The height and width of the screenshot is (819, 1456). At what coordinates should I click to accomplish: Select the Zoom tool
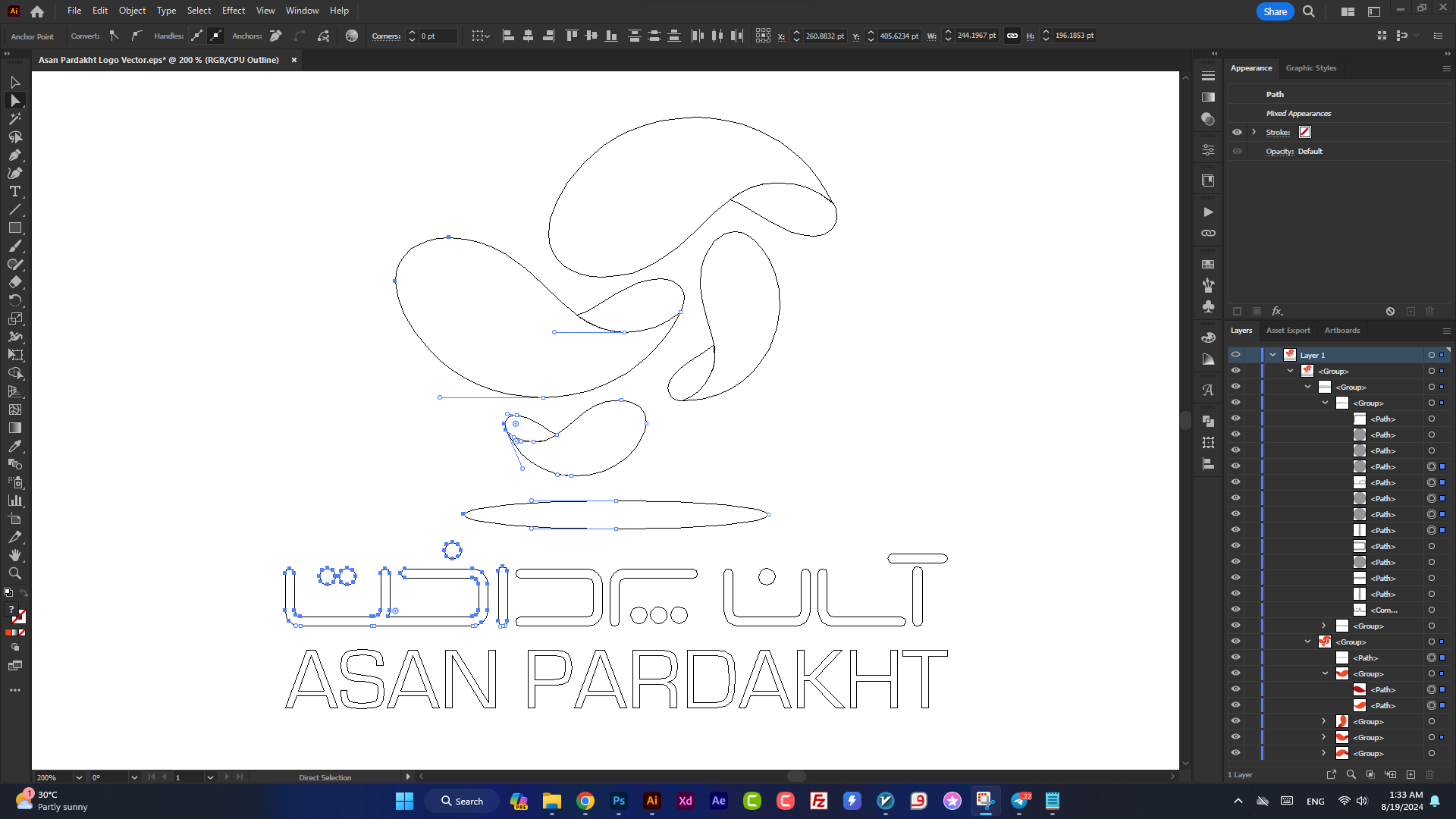(x=15, y=573)
